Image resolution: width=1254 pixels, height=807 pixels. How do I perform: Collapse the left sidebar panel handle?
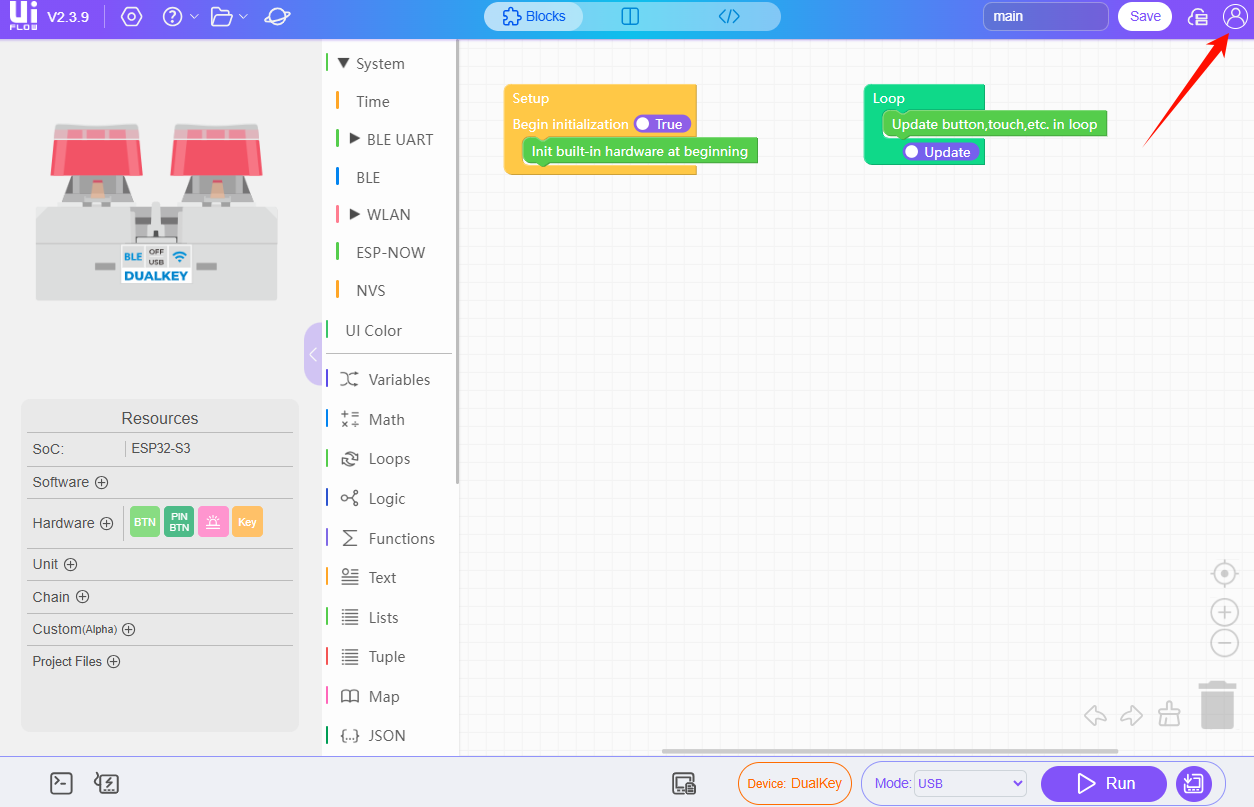pyautogui.click(x=313, y=354)
